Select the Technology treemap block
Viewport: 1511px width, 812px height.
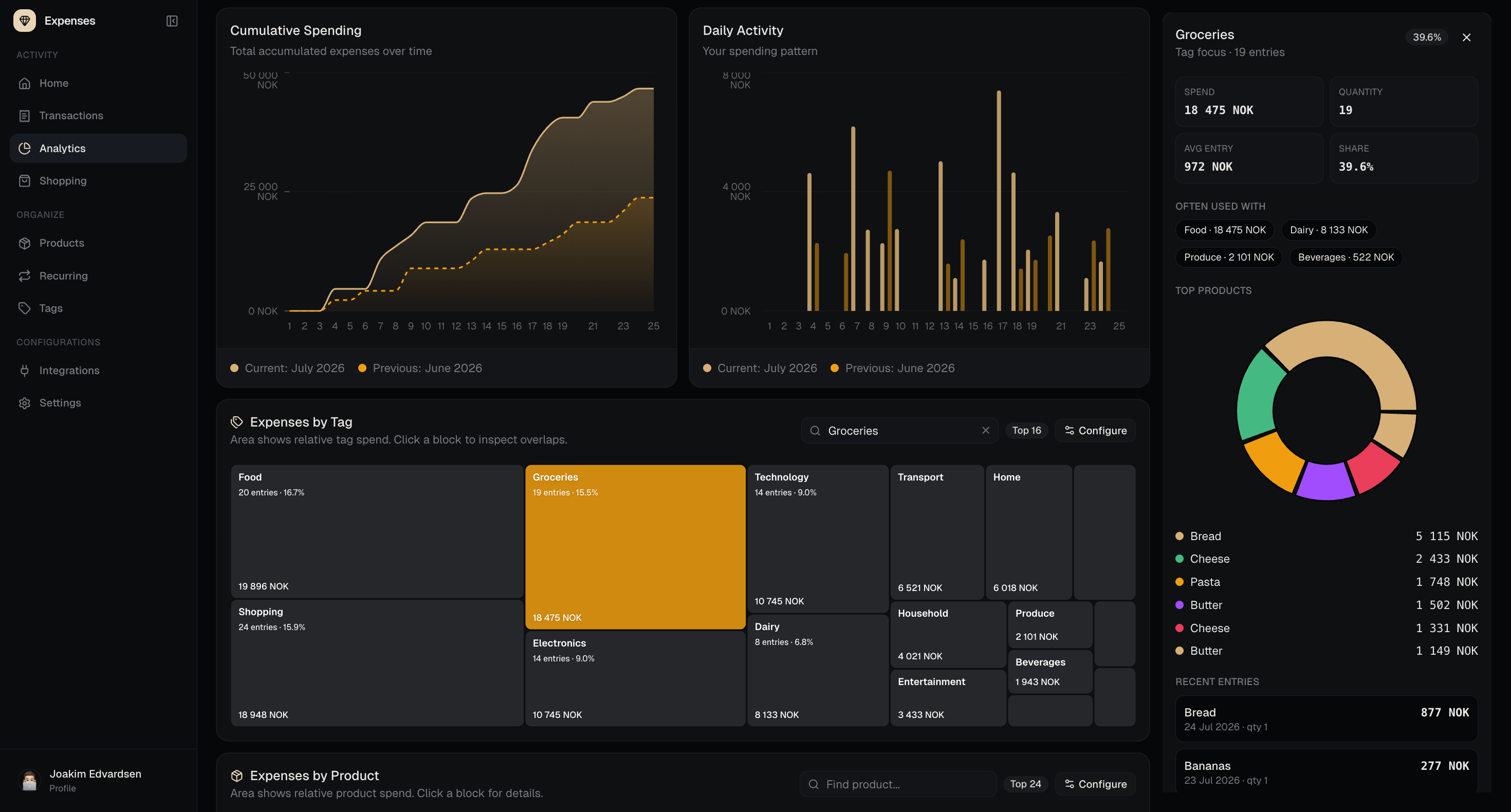coord(818,539)
